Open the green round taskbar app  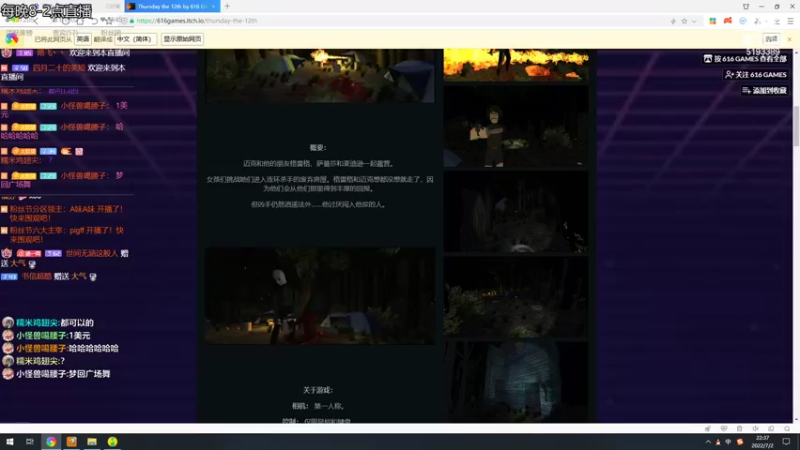point(112,442)
